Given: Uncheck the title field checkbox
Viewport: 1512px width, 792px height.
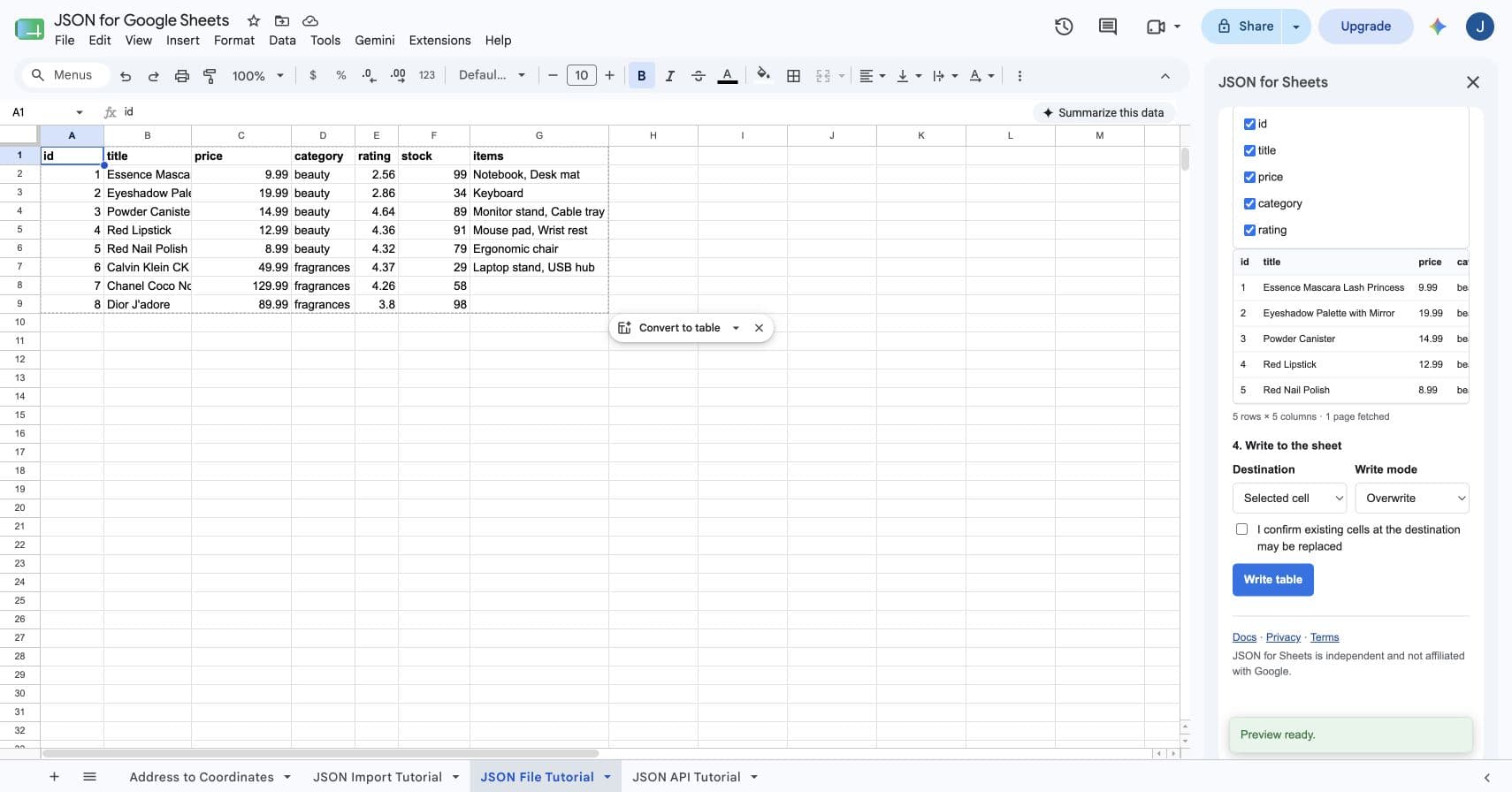Looking at the screenshot, I should [x=1249, y=151].
